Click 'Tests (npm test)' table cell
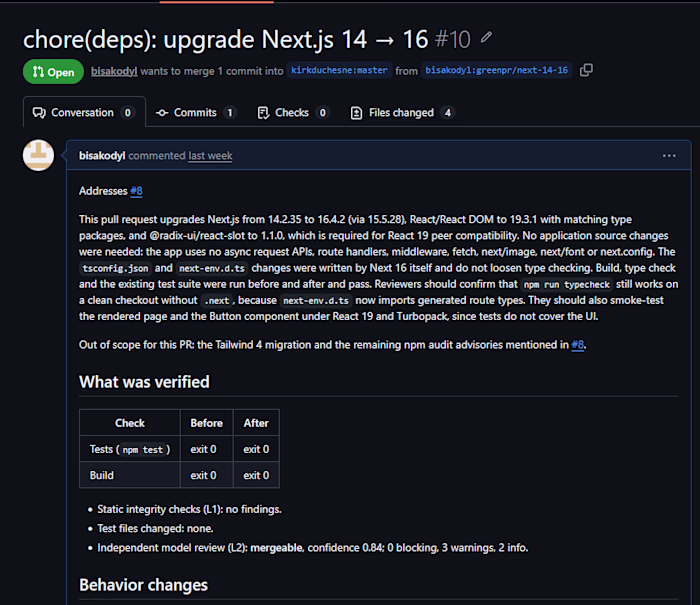 (x=130, y=449)
